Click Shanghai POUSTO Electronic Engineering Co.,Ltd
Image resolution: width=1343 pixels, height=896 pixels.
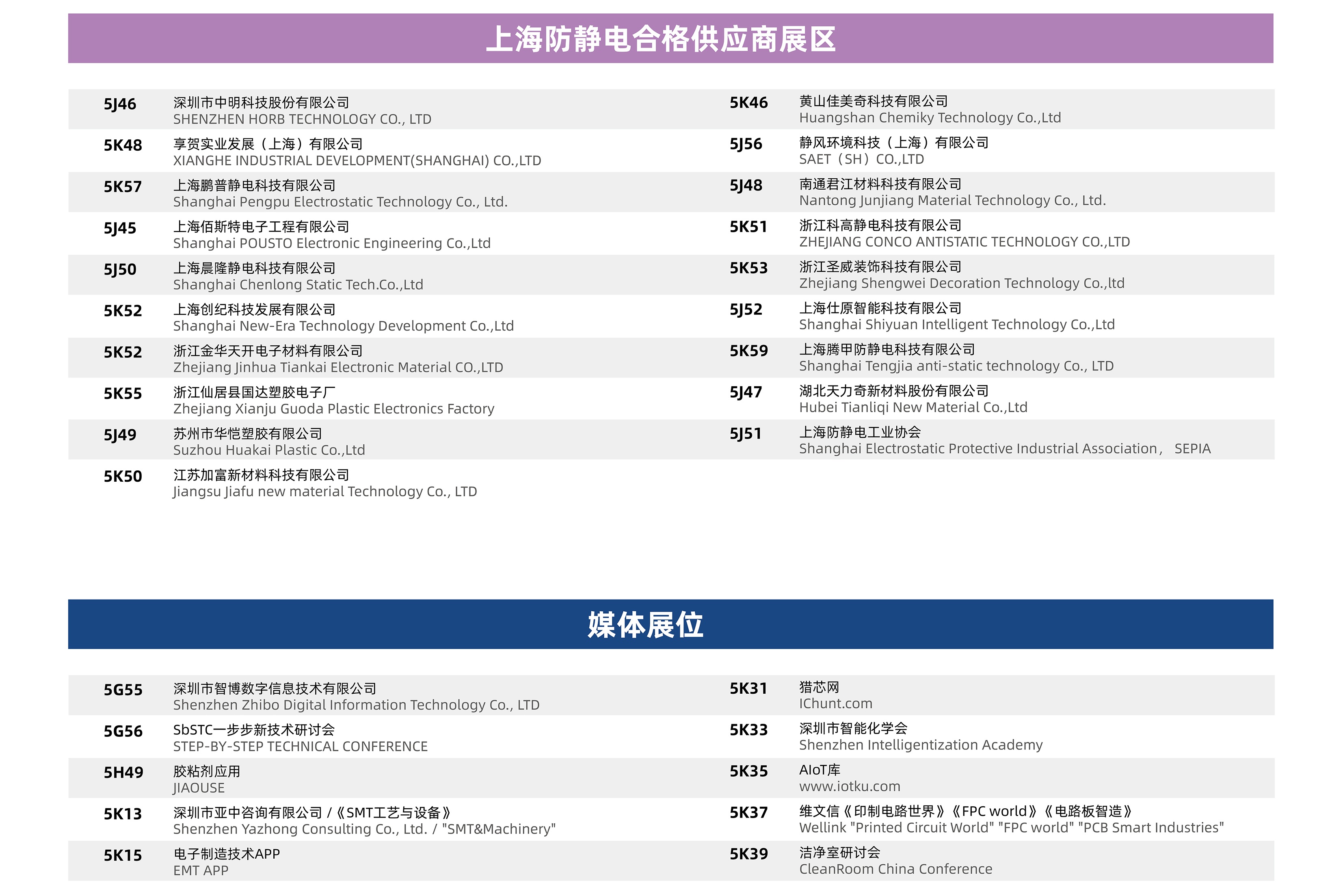click(332, 243)
